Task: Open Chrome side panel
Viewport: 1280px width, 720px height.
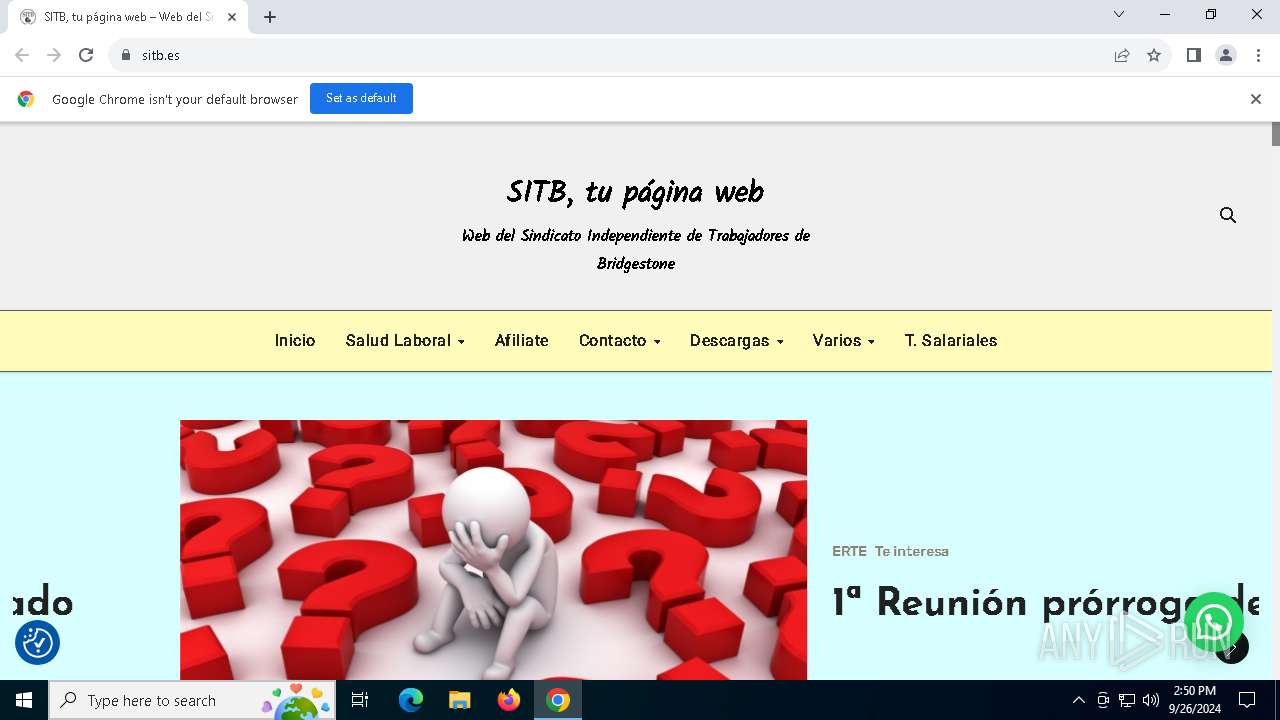Action: click(x=1193, y=55)
